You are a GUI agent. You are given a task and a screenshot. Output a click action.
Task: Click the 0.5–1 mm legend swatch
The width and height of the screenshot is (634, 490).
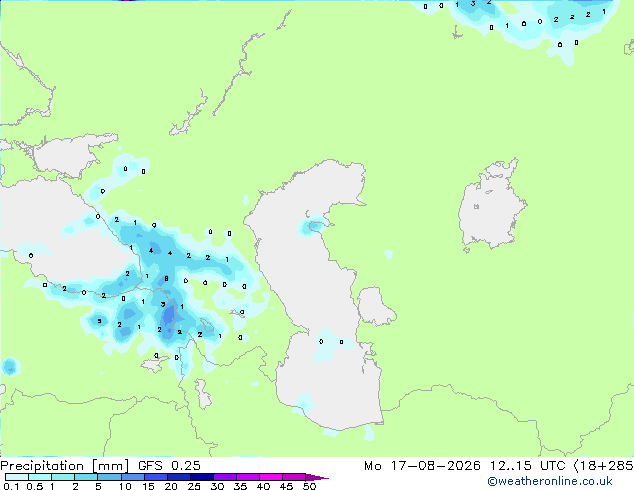(x=40, y=477)
